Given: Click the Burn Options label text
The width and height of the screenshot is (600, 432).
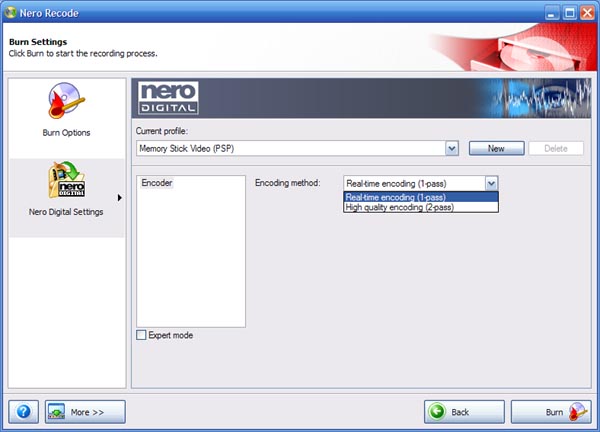Looking at the screenshot, I should pyautogui.click(x=66, y=133).
